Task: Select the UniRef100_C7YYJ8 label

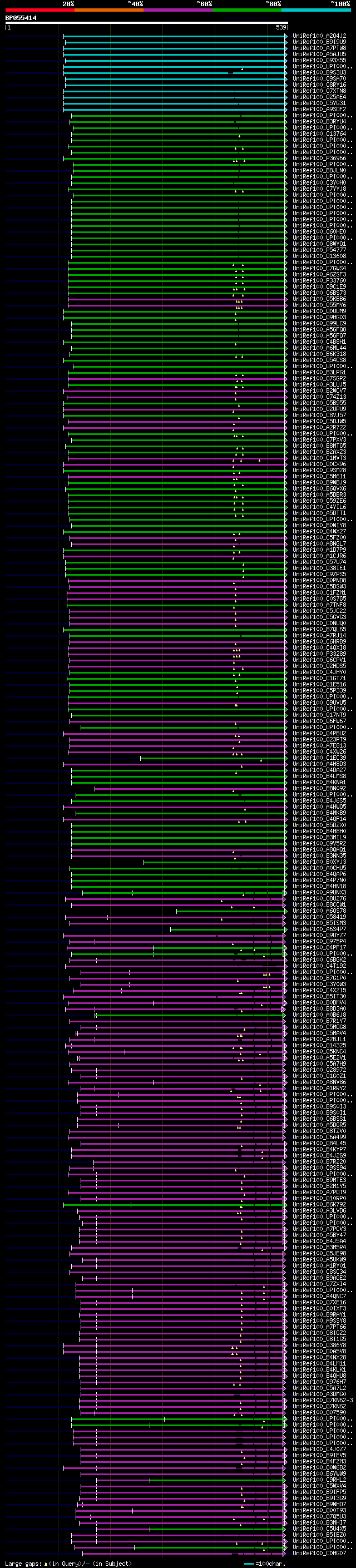Action: tap(319, 189)
